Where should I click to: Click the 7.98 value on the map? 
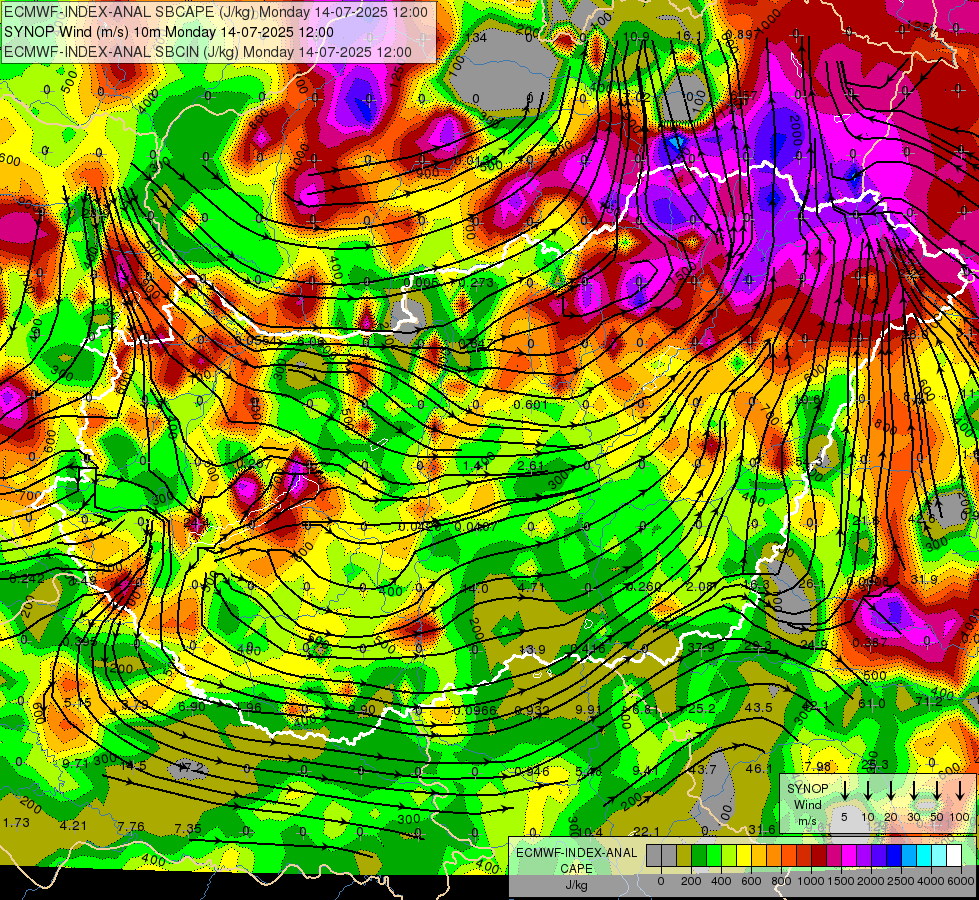[818, 766]
